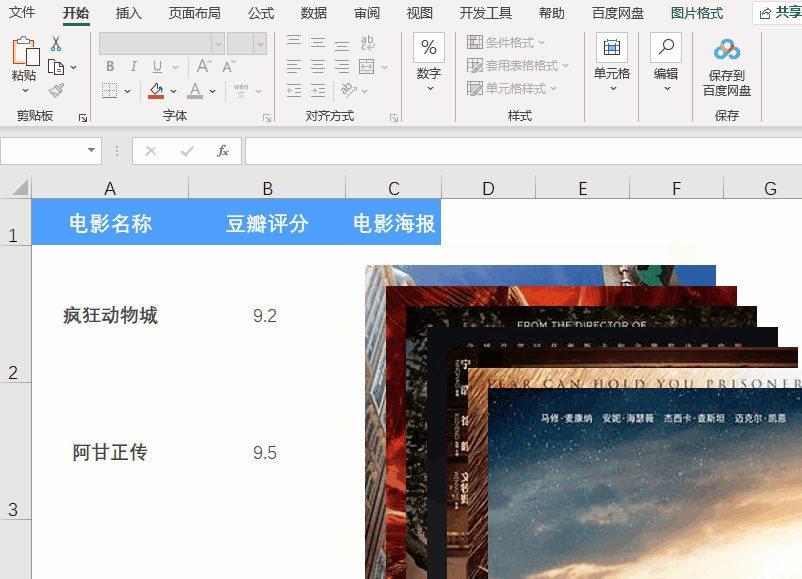
Task: Switch to the 公式 tab
Action: [261, 13]
